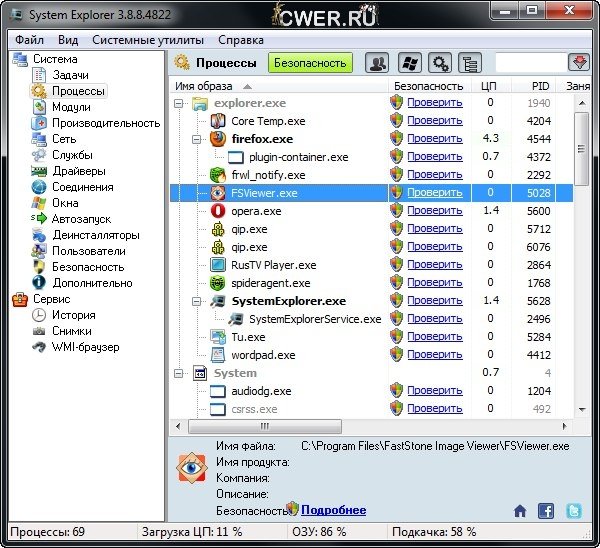This screenshot has width=600, height=548.
Task: Sort by ЦП column header
Action: pos(489,86)
